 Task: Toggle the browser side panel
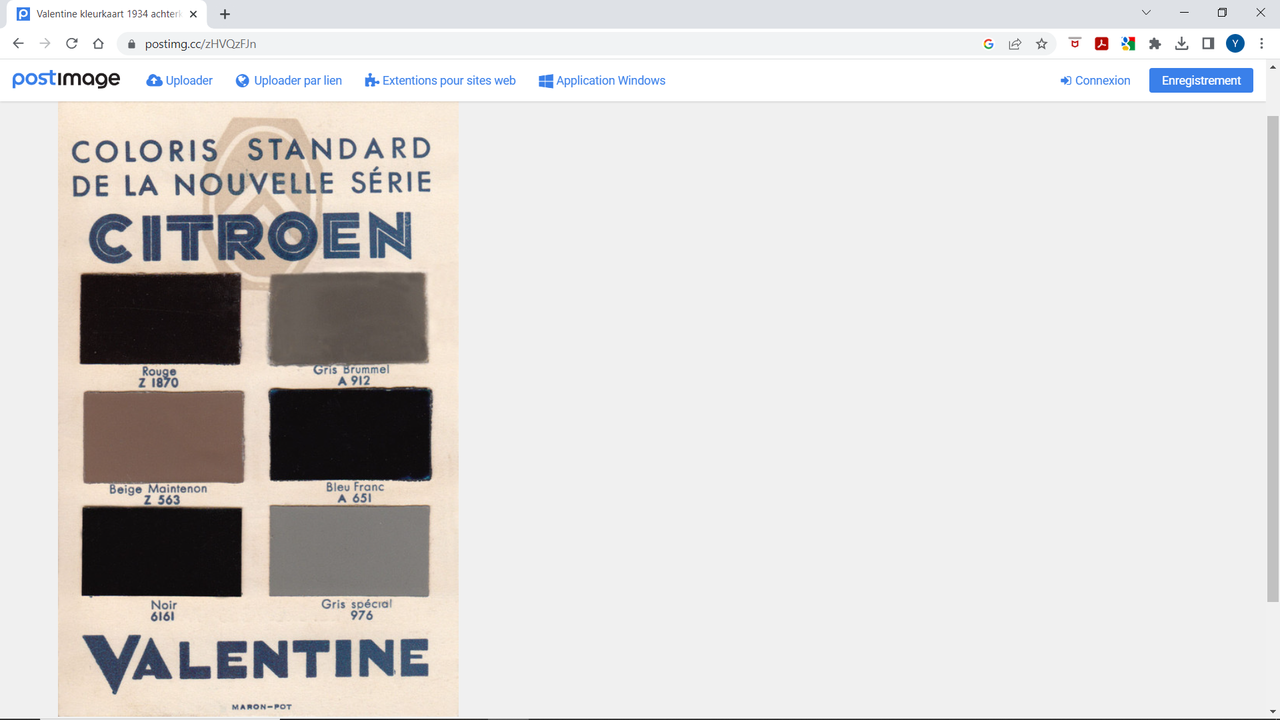1208,44
